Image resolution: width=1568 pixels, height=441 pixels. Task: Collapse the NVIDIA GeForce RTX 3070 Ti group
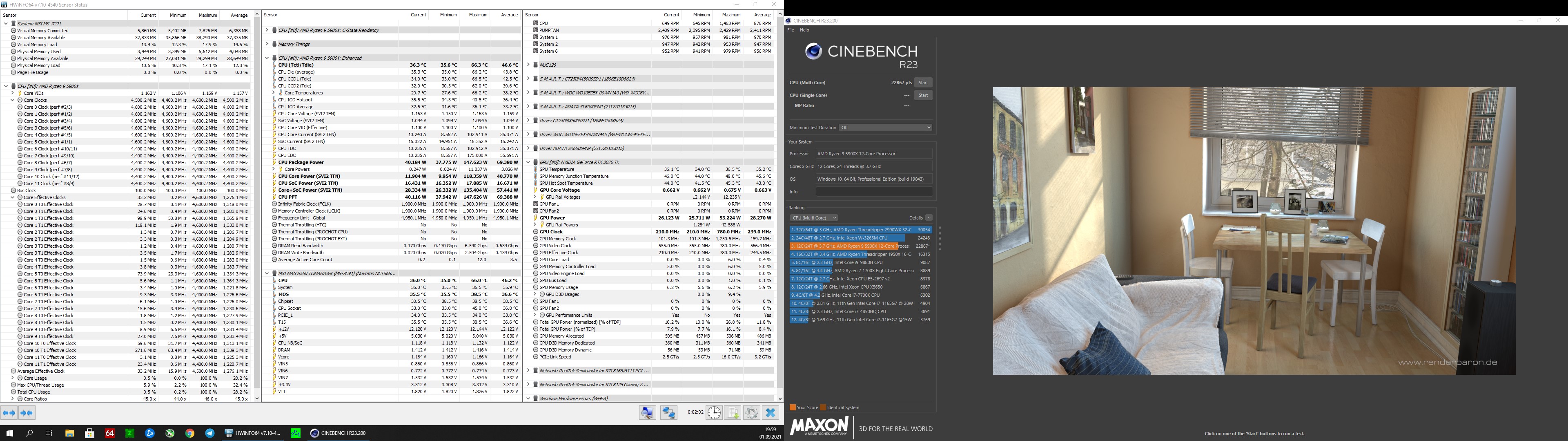point(528,162)
